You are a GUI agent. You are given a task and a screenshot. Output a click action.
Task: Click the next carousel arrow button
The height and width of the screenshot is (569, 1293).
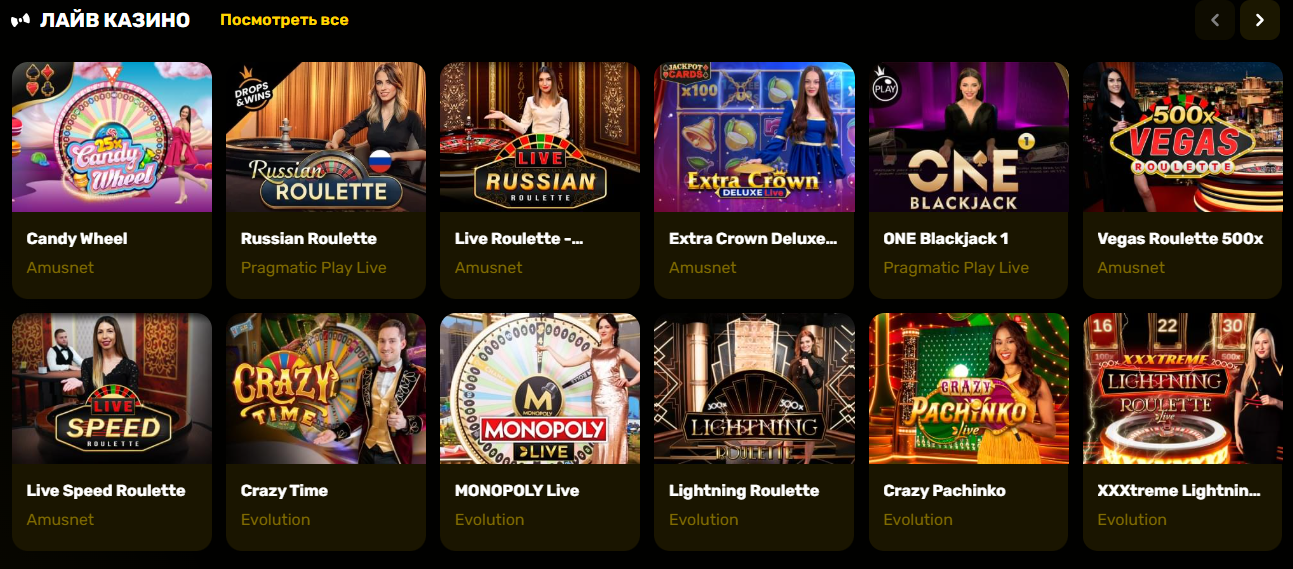click(x=1260, y=20)
